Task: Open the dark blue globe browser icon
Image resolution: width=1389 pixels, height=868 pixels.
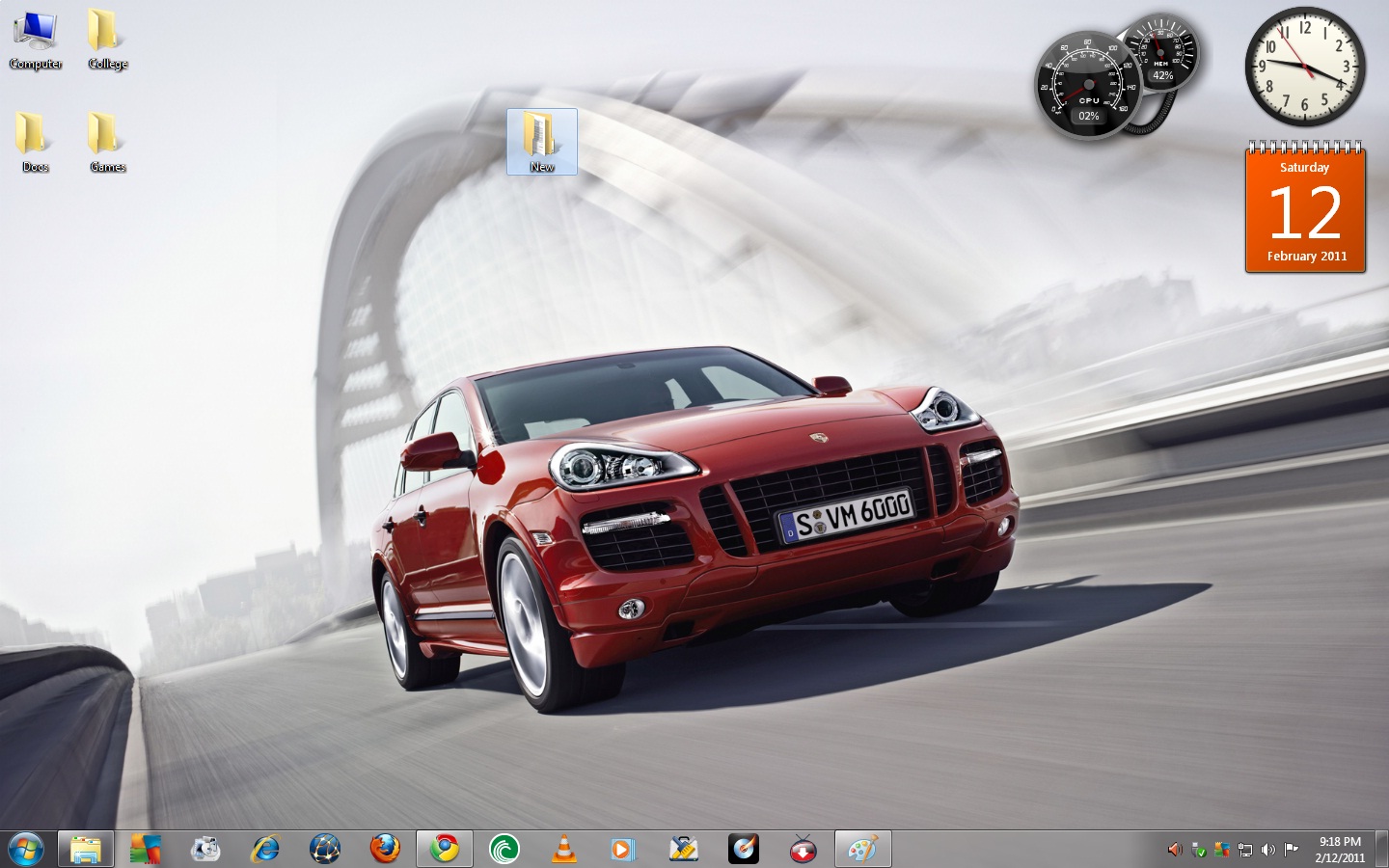Action: click(325, 850)
